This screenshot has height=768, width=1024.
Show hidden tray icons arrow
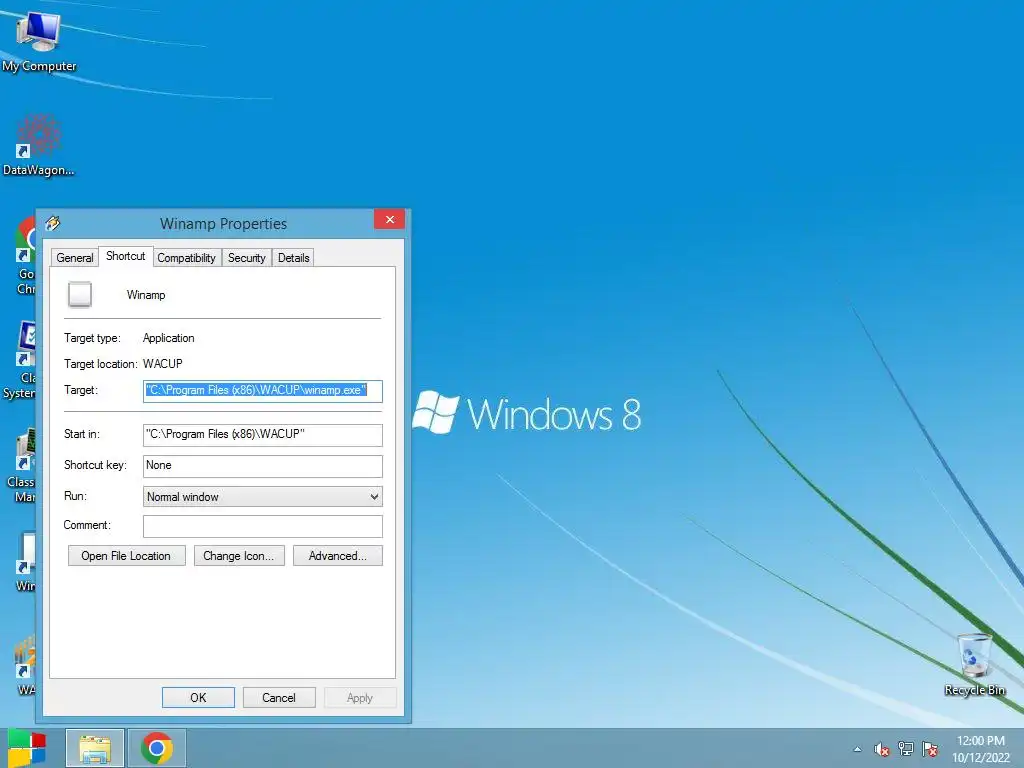point(857,749)
